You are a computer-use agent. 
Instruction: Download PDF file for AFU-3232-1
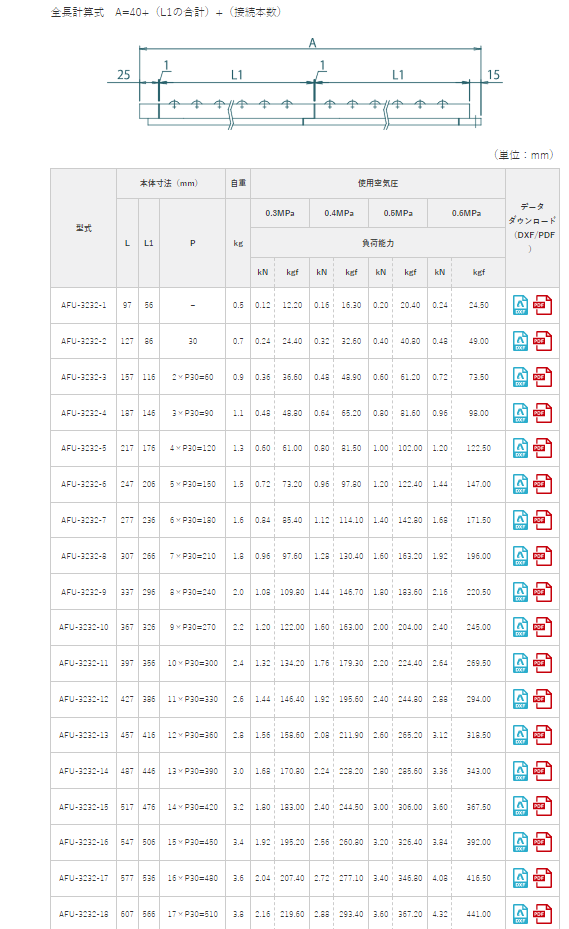[x=542, y=305]
